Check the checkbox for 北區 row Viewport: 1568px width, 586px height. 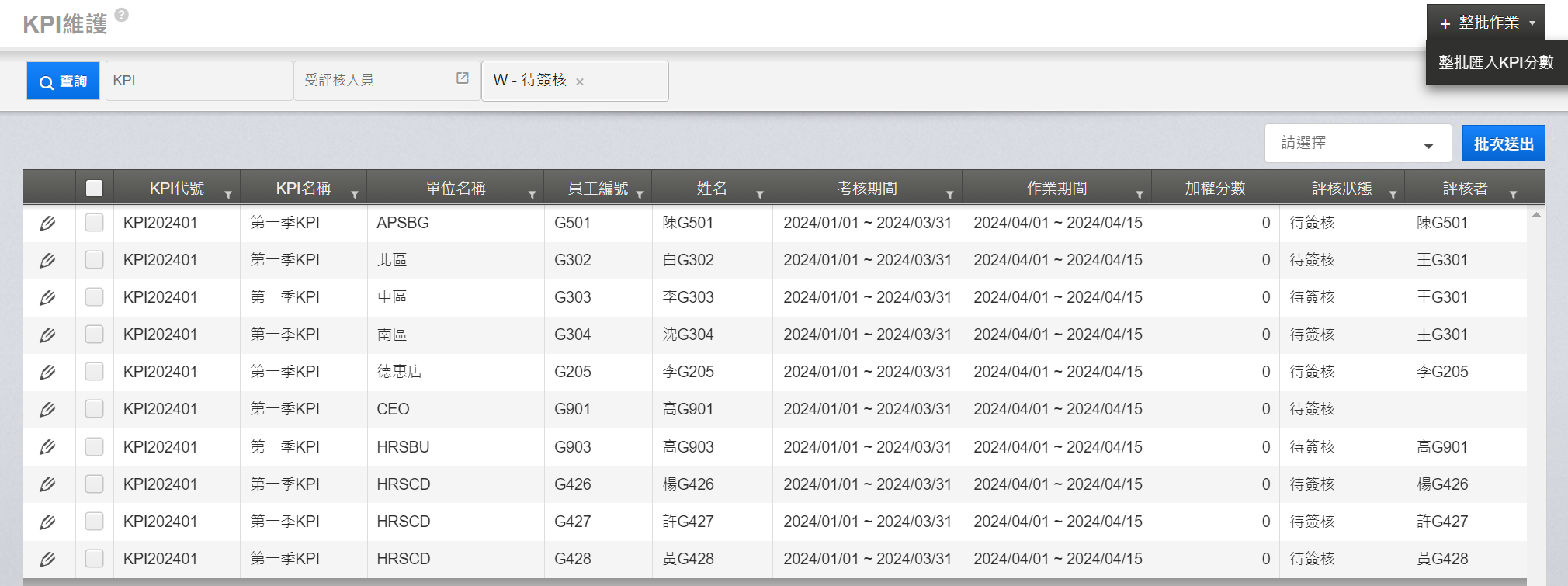94,260
